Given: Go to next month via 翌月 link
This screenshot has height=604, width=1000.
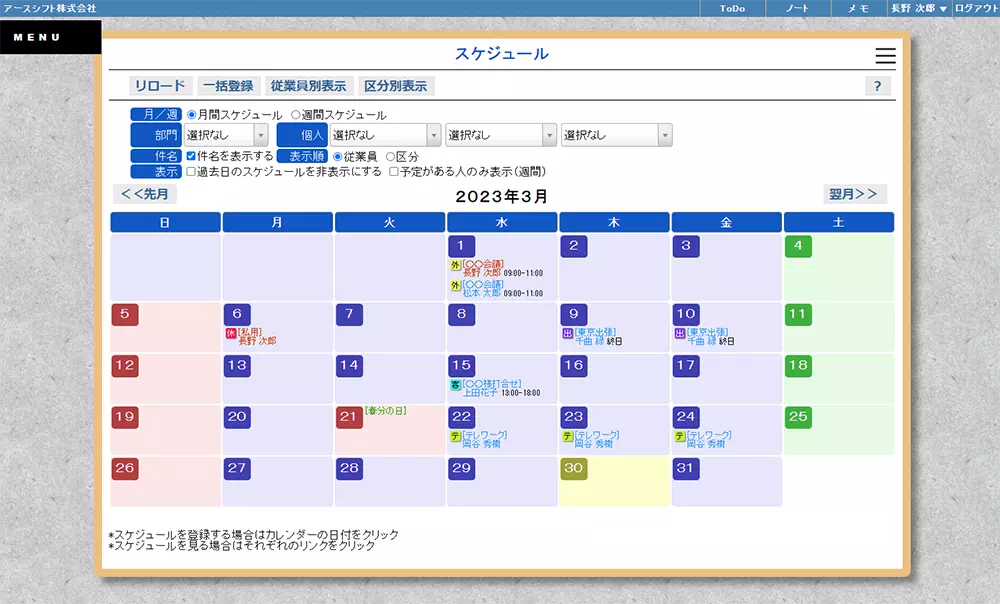Looking at the screenshot, I should click(853, 194).
